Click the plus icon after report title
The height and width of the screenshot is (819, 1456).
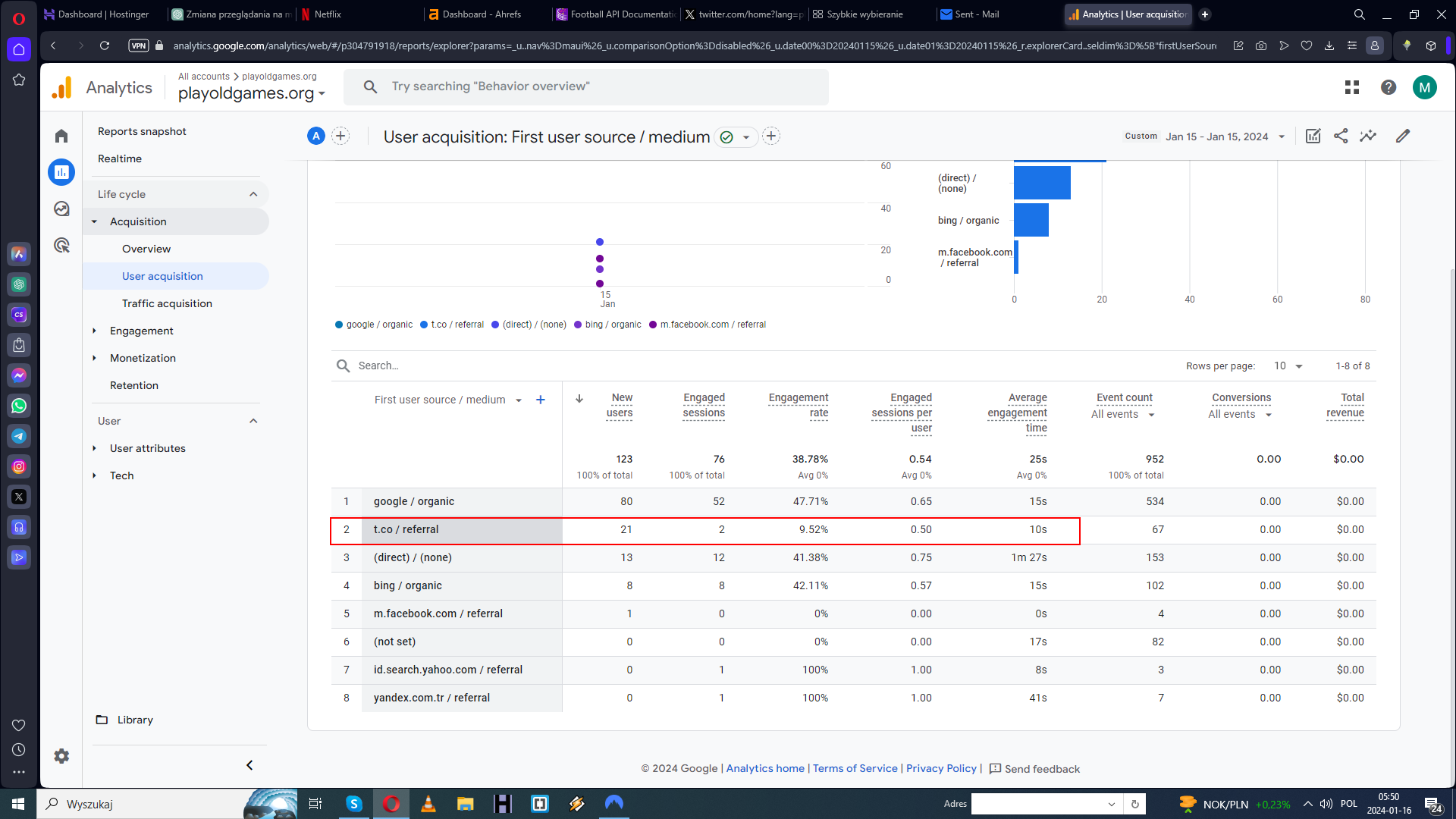click(771, 136)
